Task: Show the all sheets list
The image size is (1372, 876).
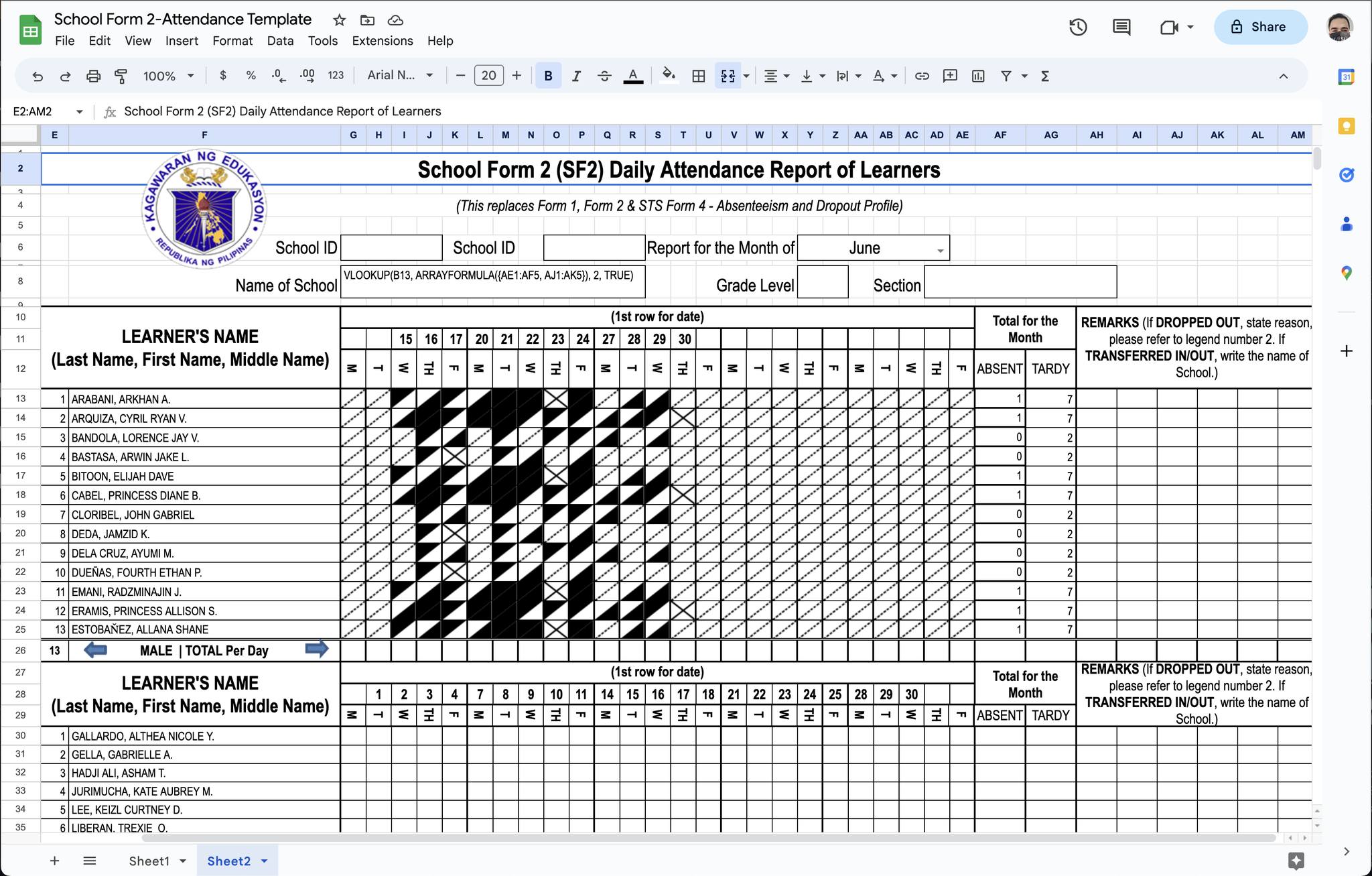Action: click(90, 861)
